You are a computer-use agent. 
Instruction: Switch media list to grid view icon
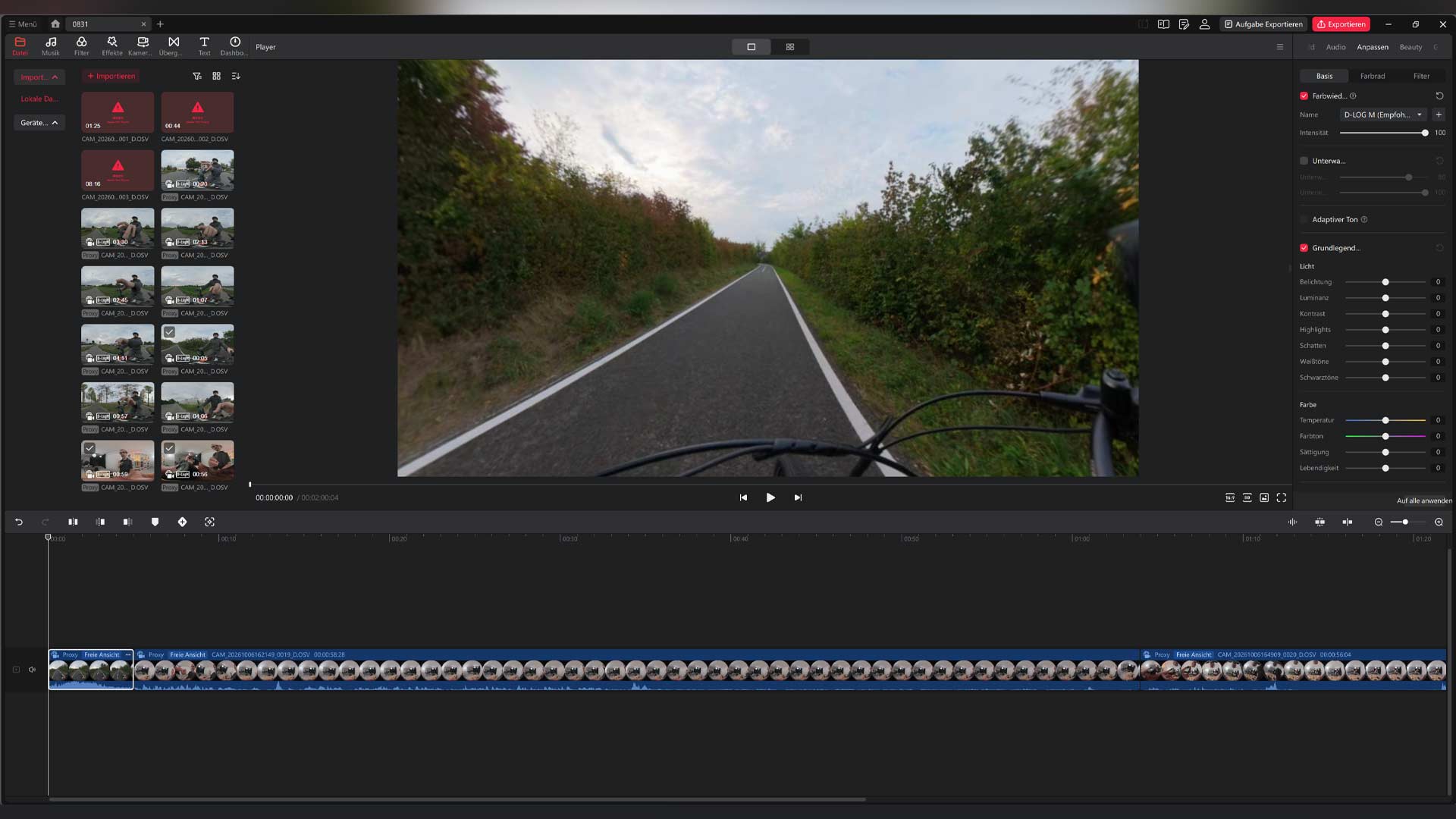coord(216,76)
